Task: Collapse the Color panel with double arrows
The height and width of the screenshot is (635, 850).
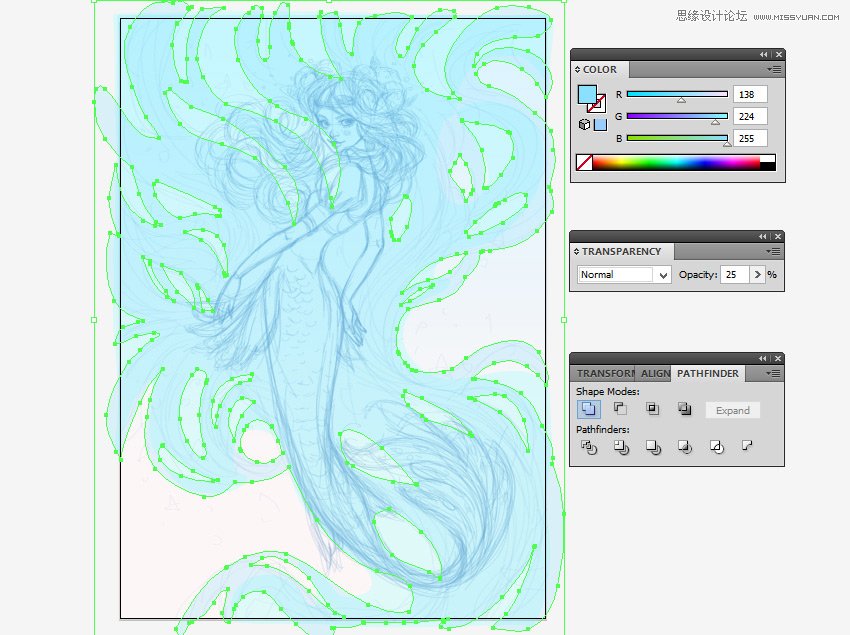Action: pyautogui.click(x=764, y=54)
